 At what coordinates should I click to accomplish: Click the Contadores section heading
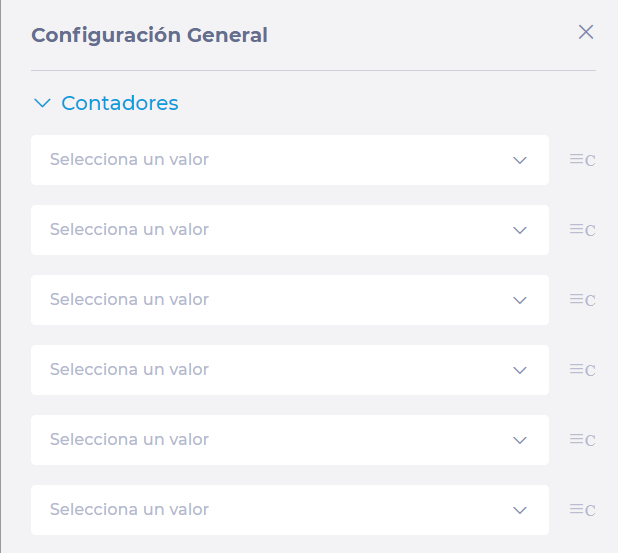coord(120,103)
